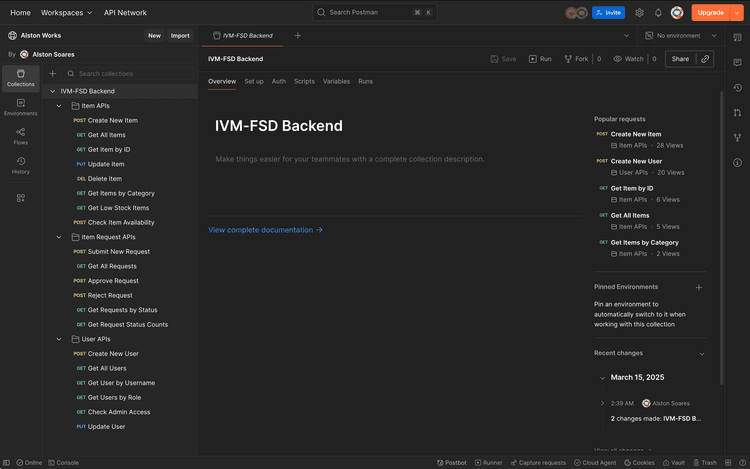Collapse the Item APIs folder
Screen dimensions: 750x469
(60, 105)
